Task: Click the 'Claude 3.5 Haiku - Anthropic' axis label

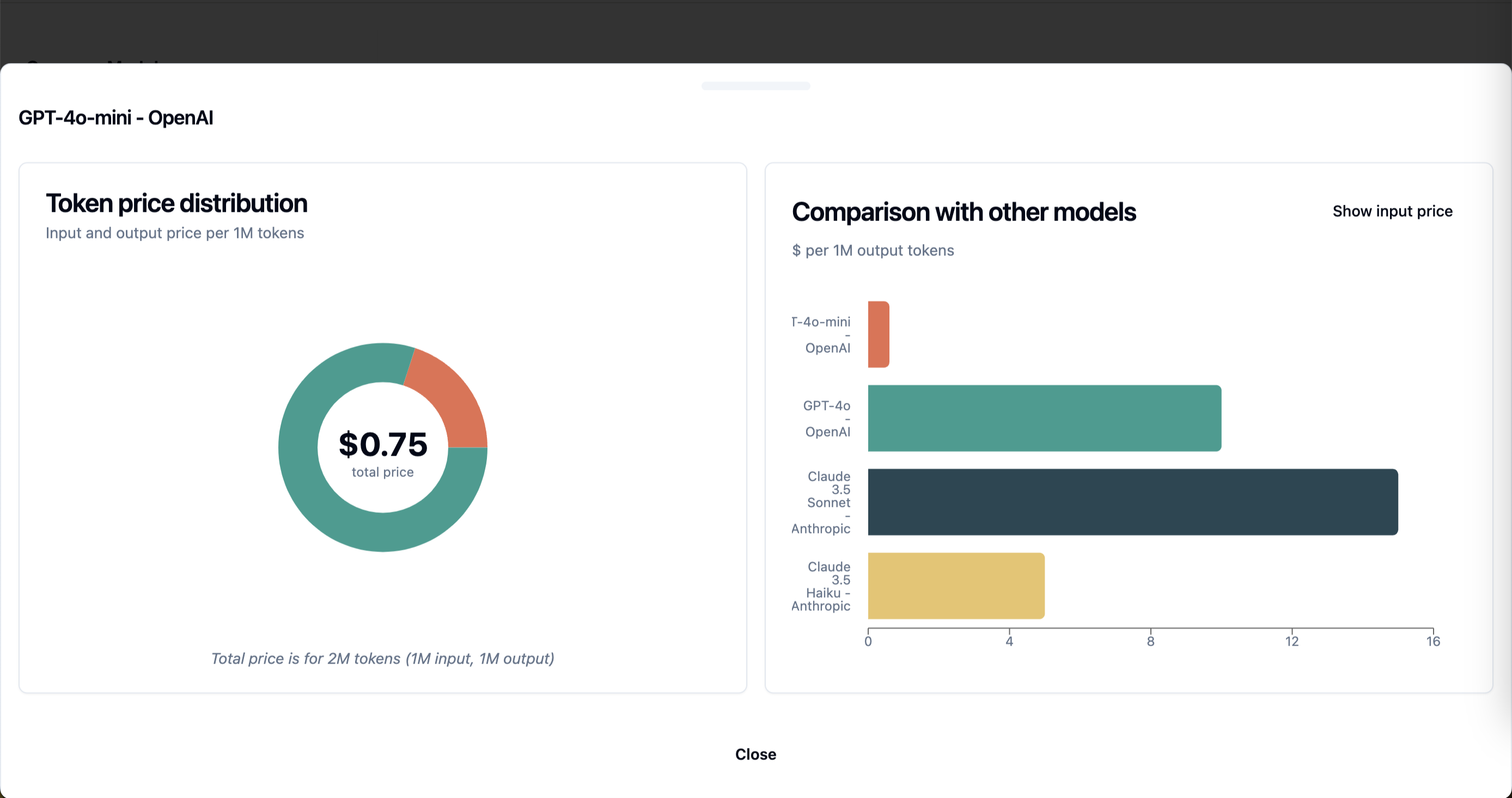Action: tap(821, 586)
